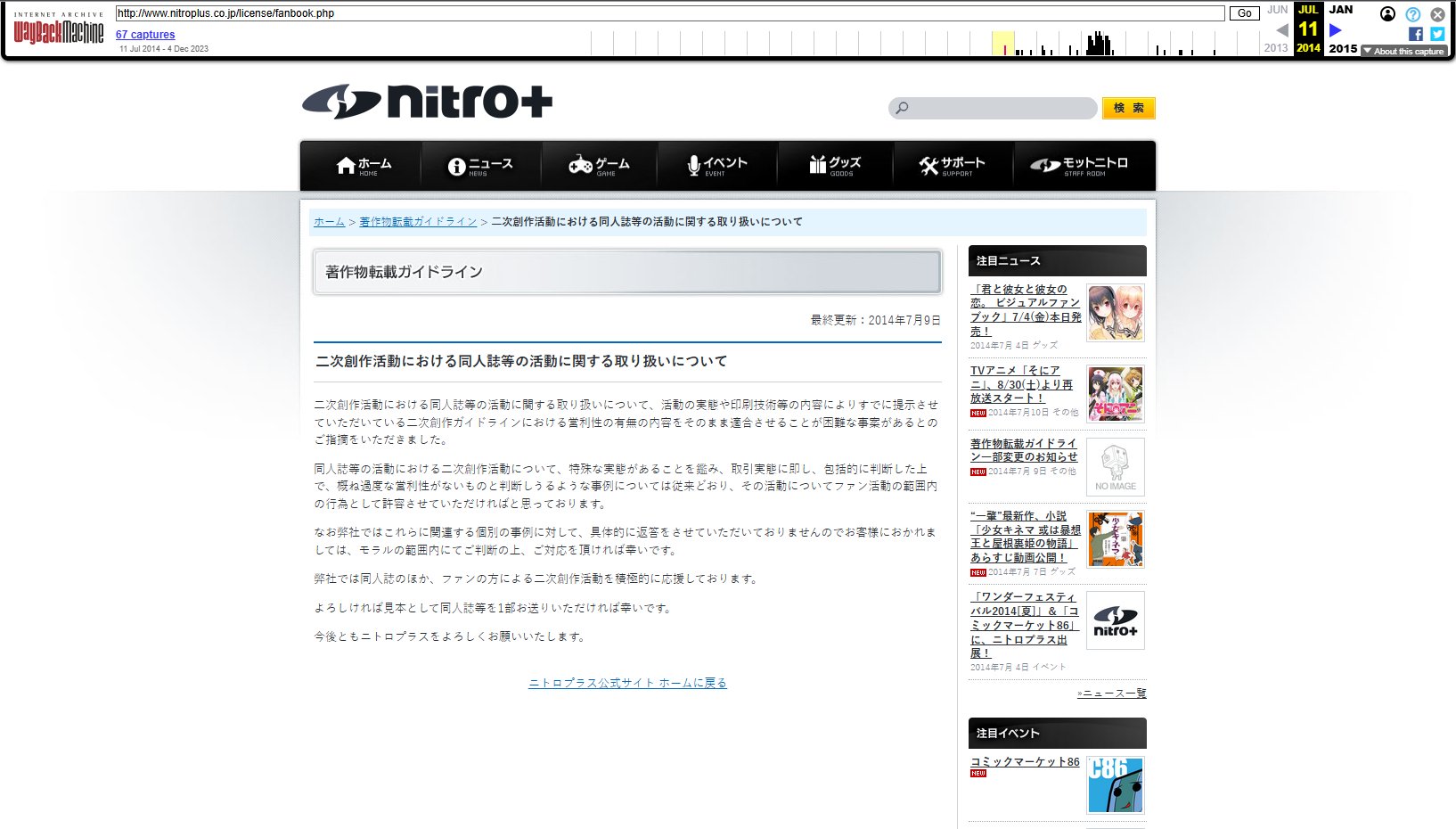
Task: Open ニュース一覧 news list link
Action: pos(1111,693)
